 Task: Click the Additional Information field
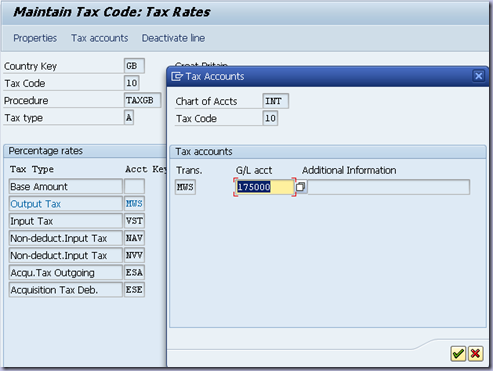point(389,187)
